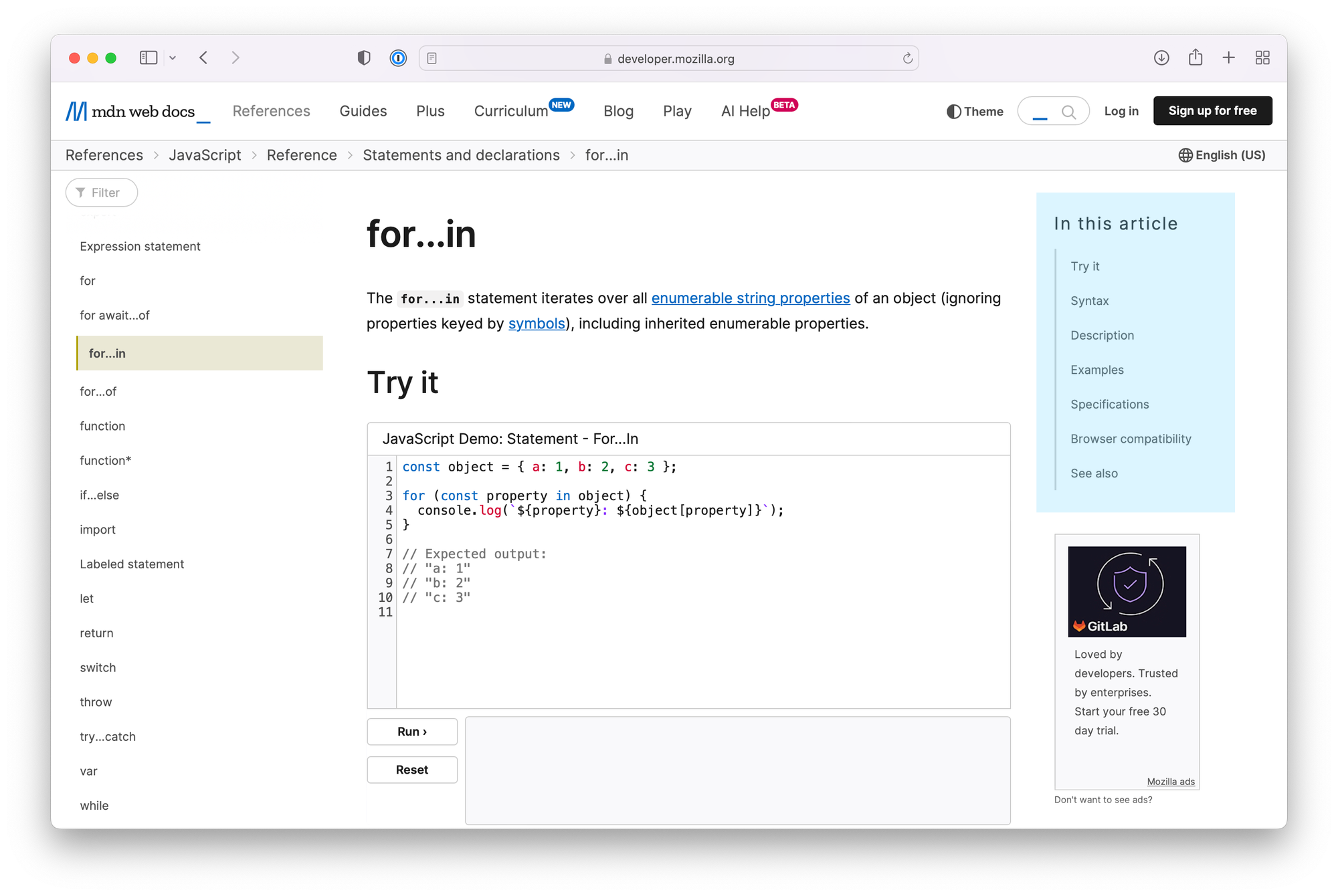Open AI Help beta link

tap(745, 111)
